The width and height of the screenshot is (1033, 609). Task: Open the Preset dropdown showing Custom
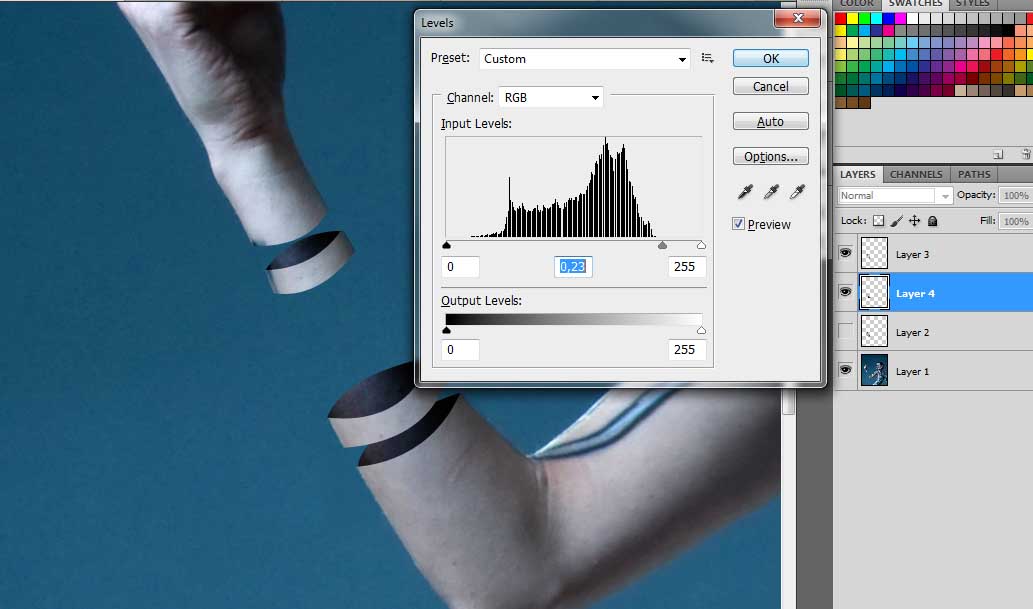tap(584, 59)
